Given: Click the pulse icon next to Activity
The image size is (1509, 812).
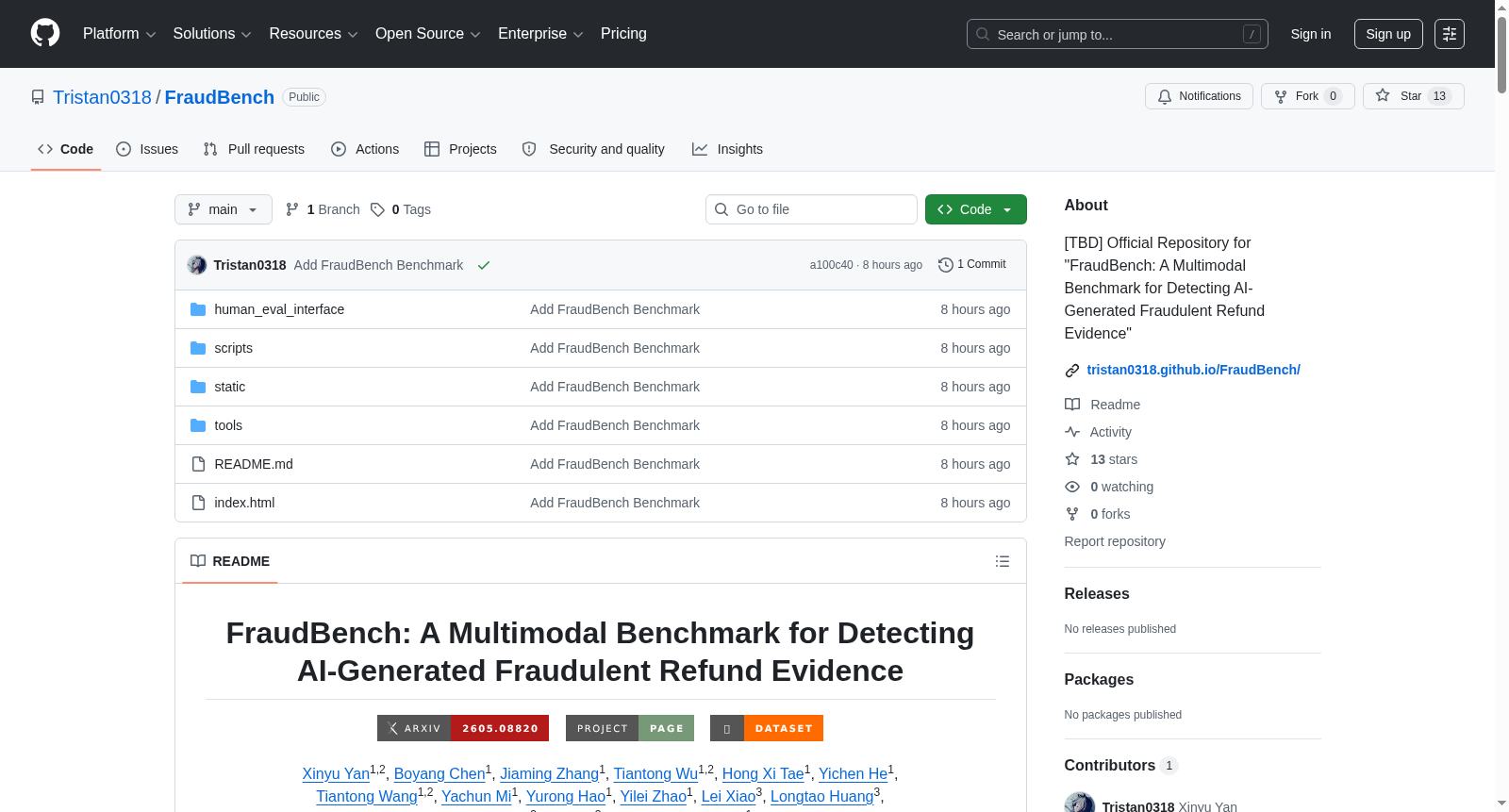Looking at the screenshot, I should [1072, 432].
